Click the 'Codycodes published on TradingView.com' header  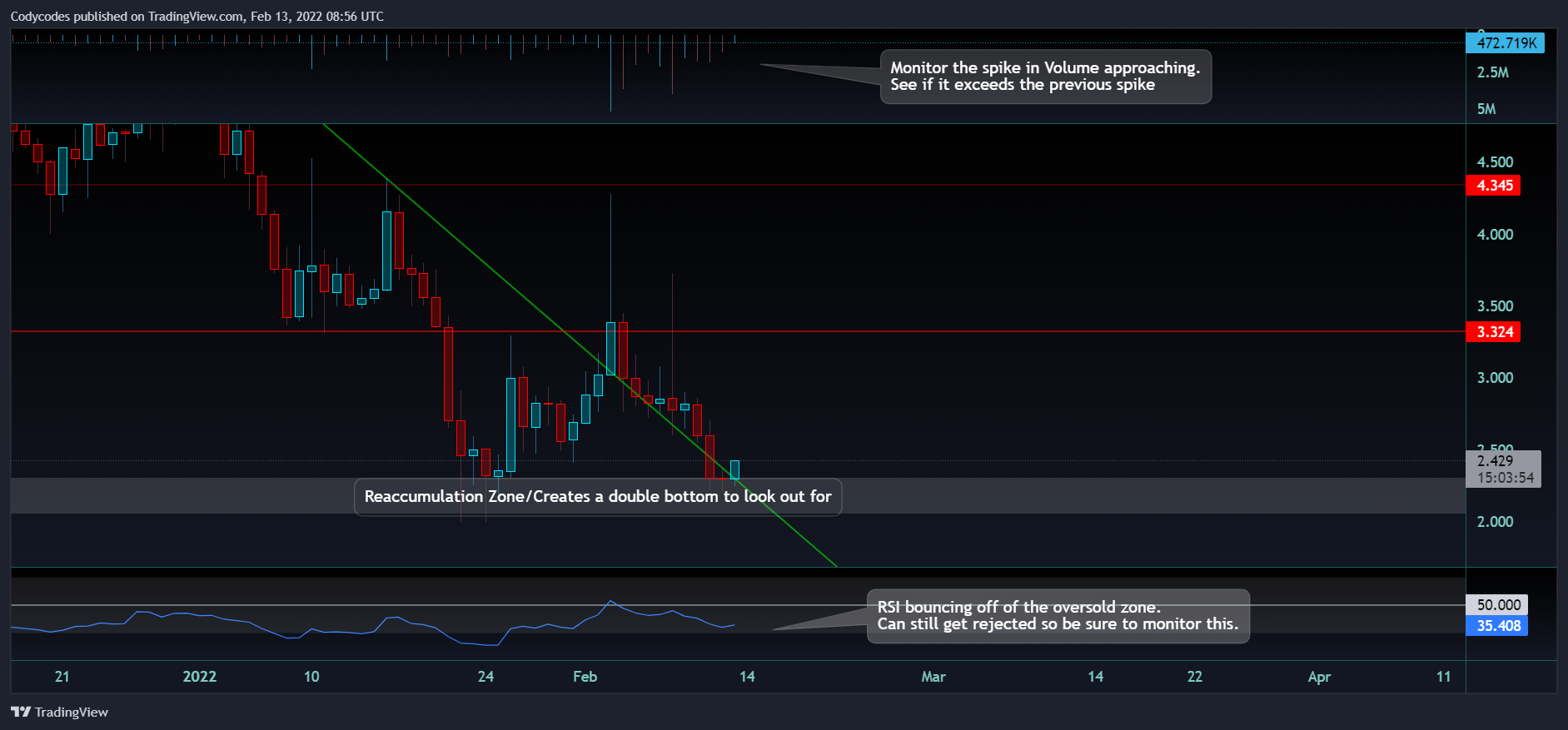coord(197,16)
